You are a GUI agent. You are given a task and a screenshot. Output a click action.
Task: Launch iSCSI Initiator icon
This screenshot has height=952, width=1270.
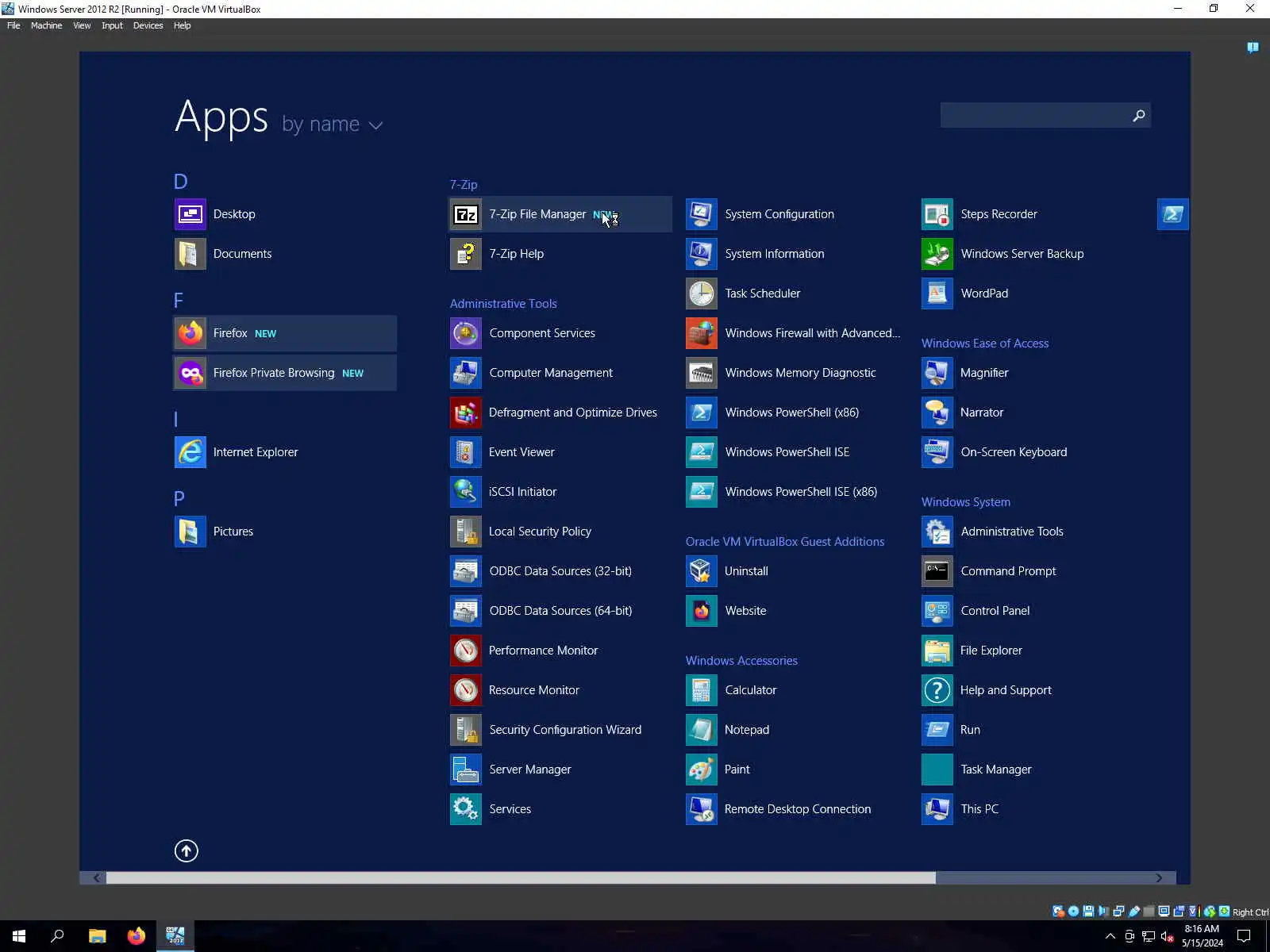tap(466, 492)
